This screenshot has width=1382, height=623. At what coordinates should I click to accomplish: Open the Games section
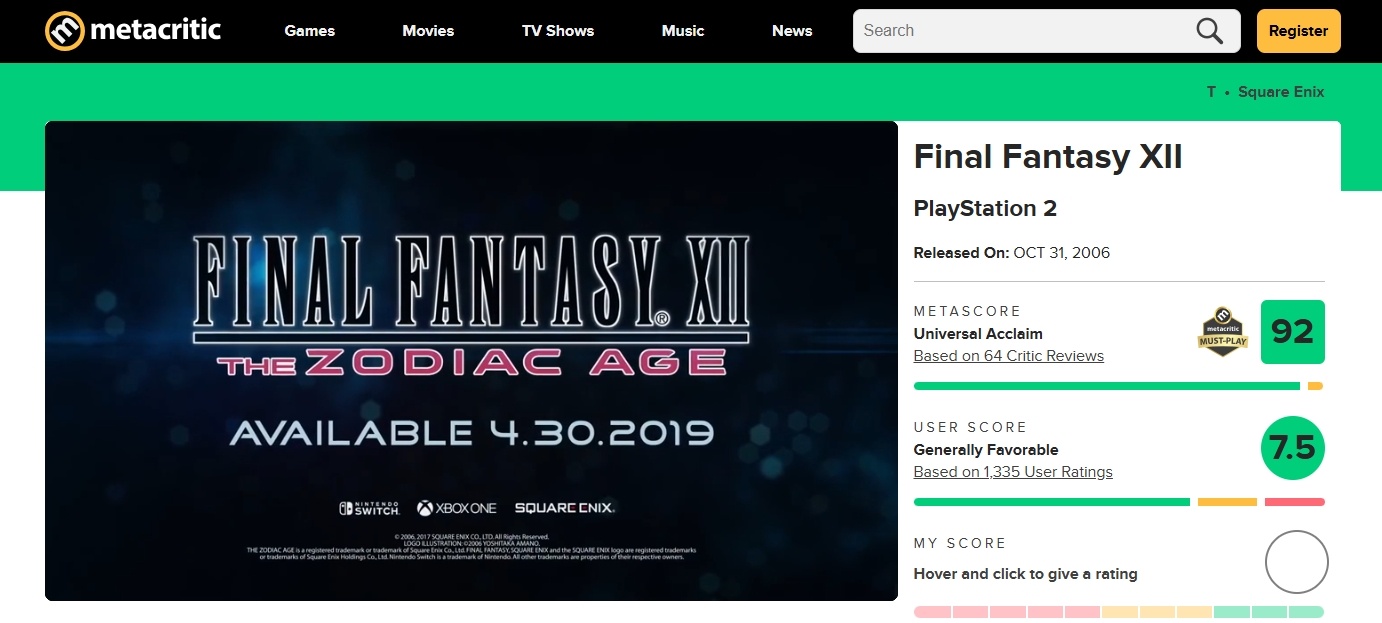(309, 30)
